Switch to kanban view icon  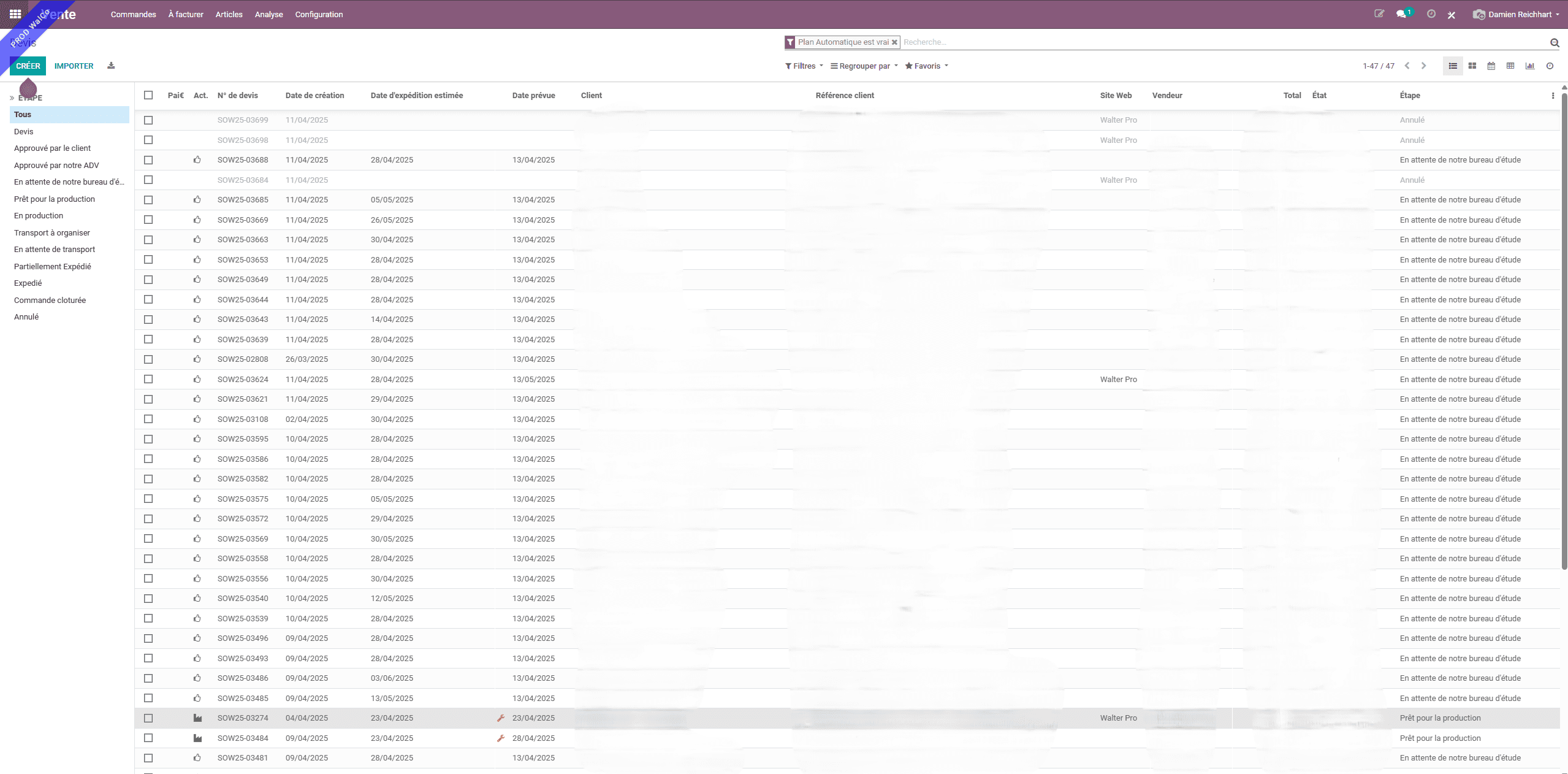1472,66
